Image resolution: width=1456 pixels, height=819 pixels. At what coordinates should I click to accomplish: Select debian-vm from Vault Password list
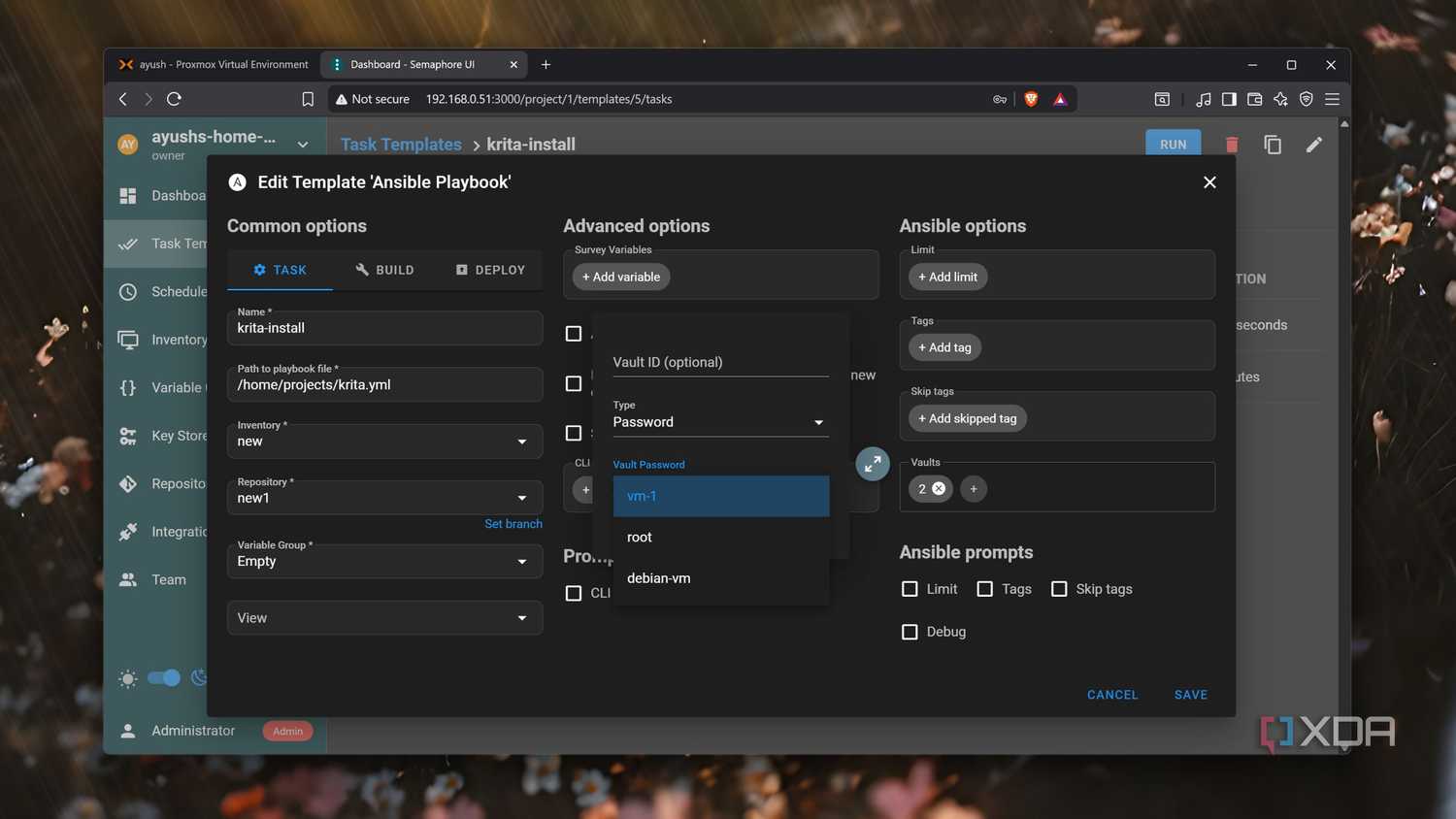click(721, 578)
